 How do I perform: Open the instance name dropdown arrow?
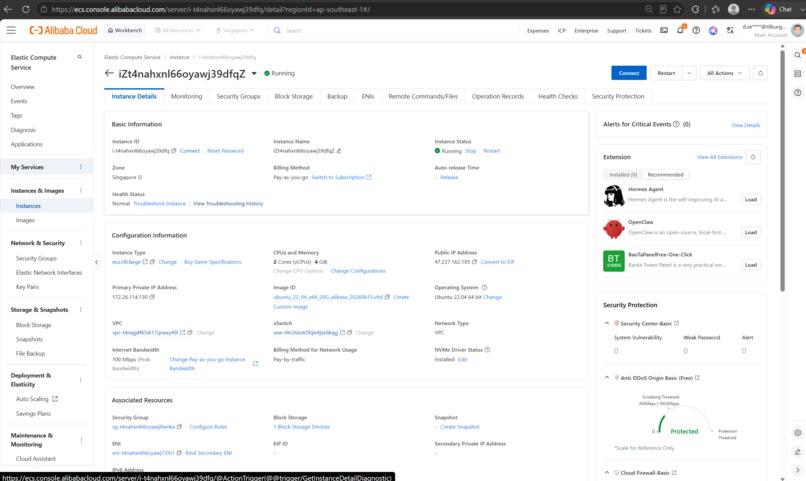click(x=254, y=73)
